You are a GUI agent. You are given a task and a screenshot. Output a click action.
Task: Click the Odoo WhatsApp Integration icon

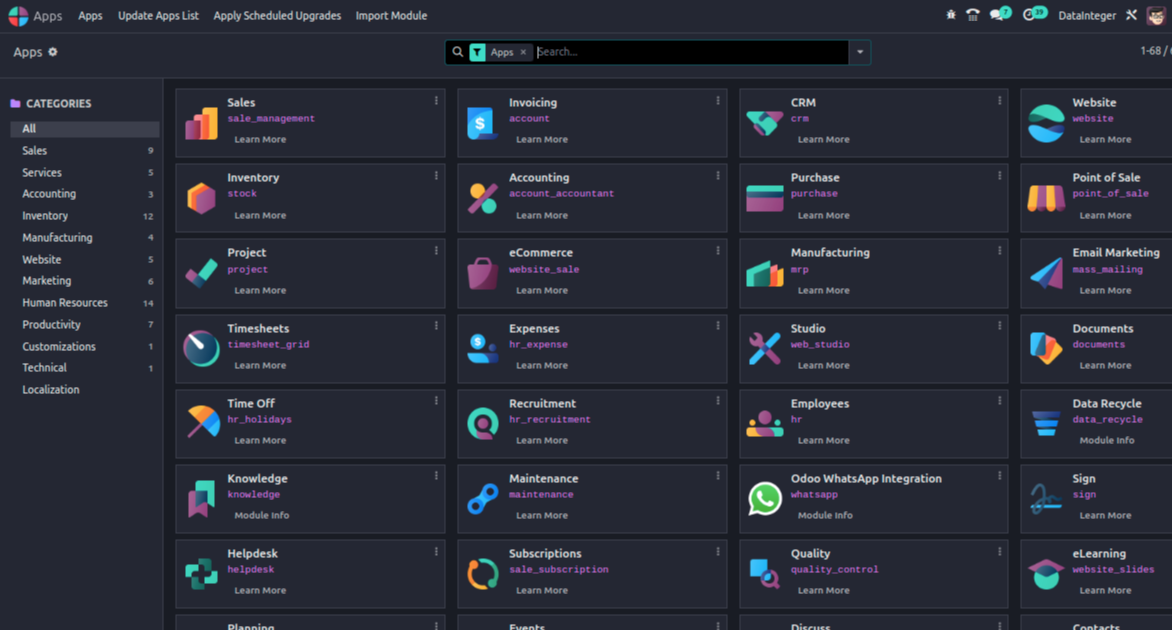point(764,498)
